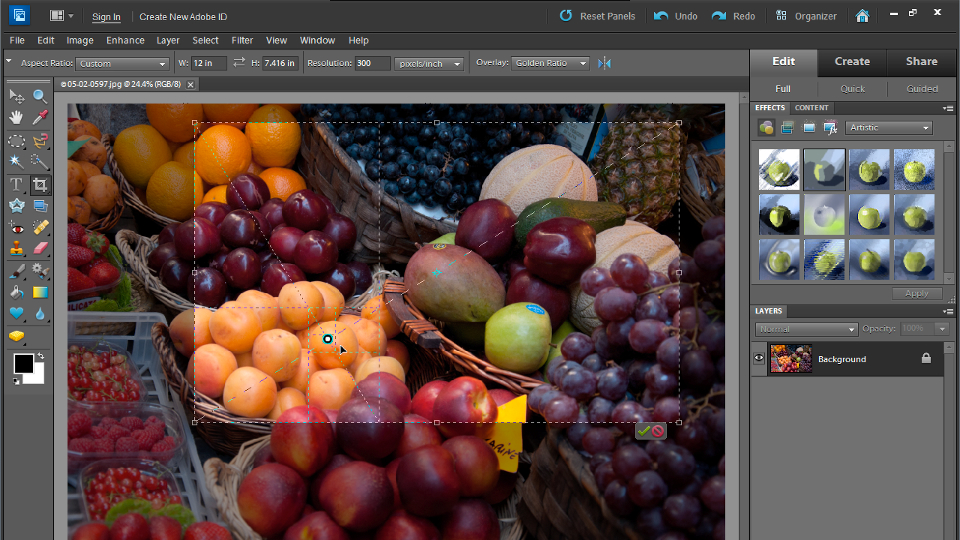Screen dimensions: 960x540
Task: Select the Magic Wand tool
Action: pos(17,162)
